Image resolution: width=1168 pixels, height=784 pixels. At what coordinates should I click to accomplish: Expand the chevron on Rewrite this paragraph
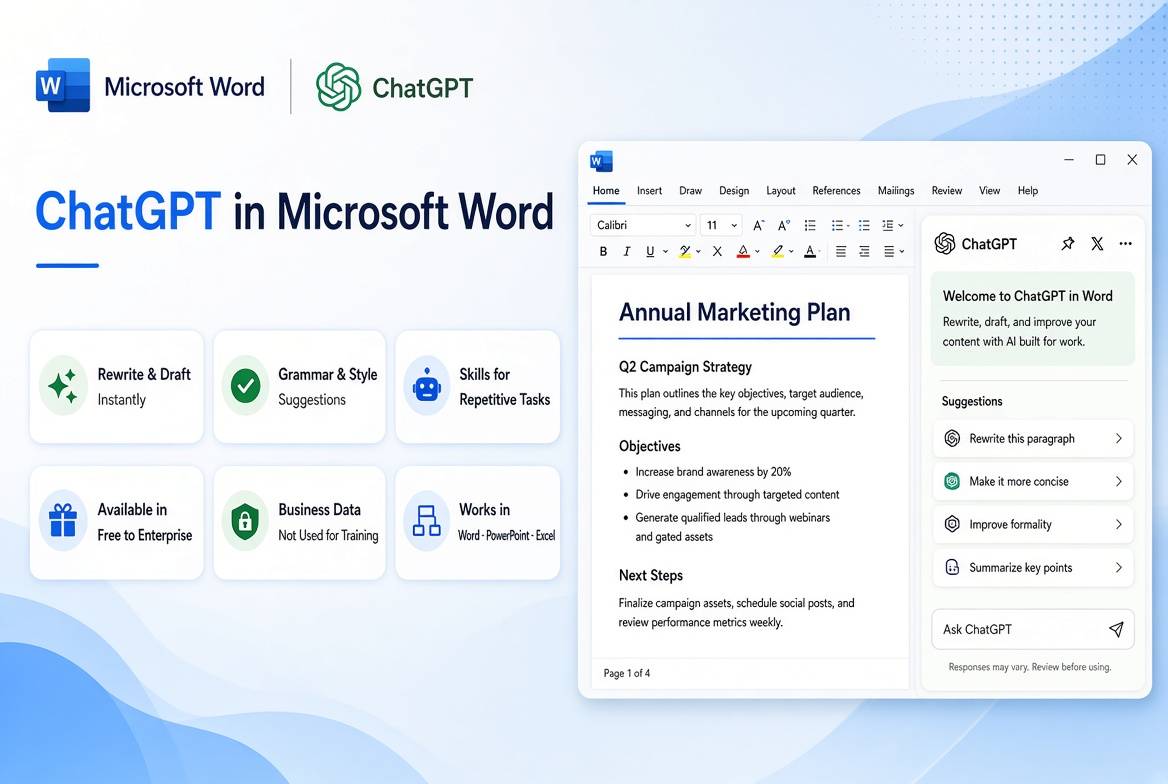click(1118, 438)
